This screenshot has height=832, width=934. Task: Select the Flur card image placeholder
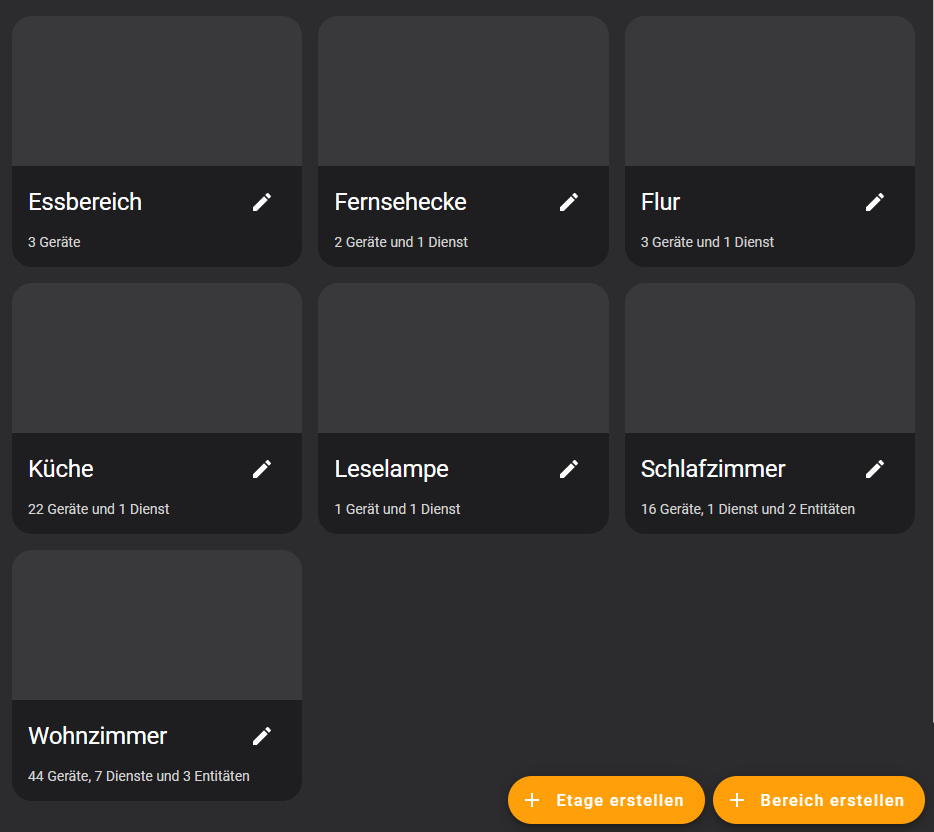click(770, 91)
